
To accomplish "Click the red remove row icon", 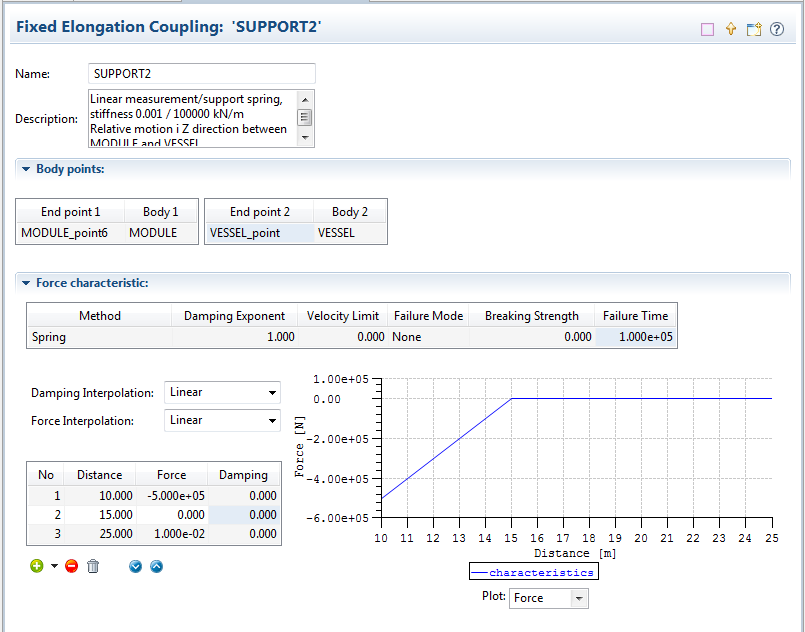I will (71, 566).
